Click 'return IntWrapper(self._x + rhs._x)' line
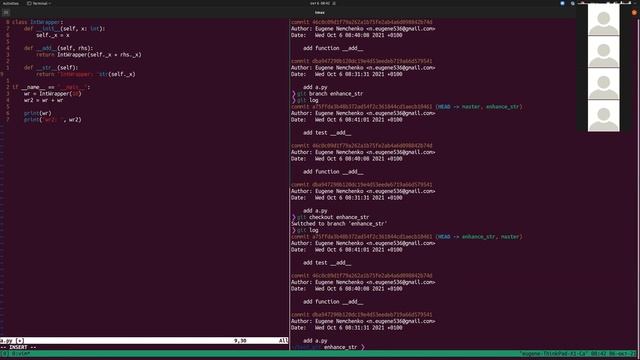Viewport: 640px width, 360px height. 89,55
